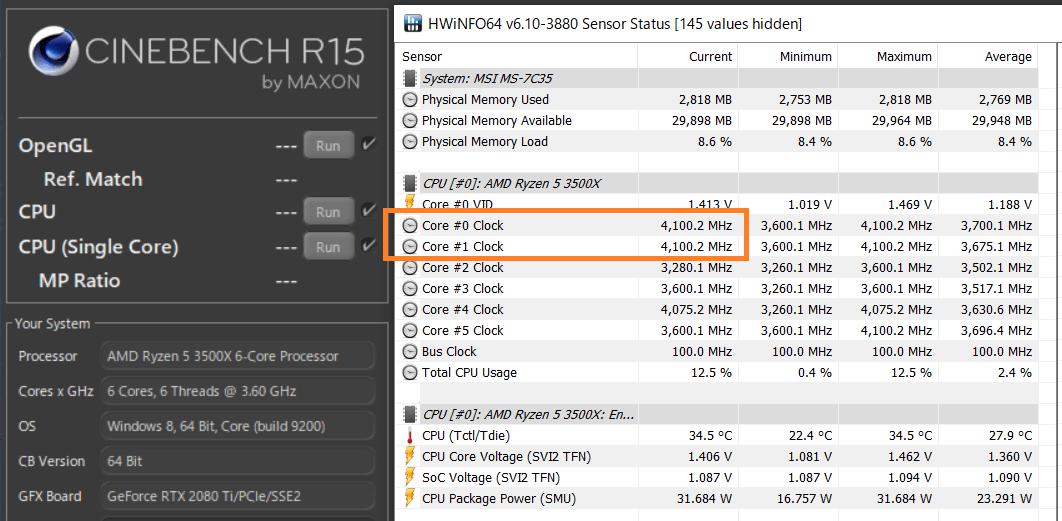Select the Cores x GHz field

click(237, 391)
